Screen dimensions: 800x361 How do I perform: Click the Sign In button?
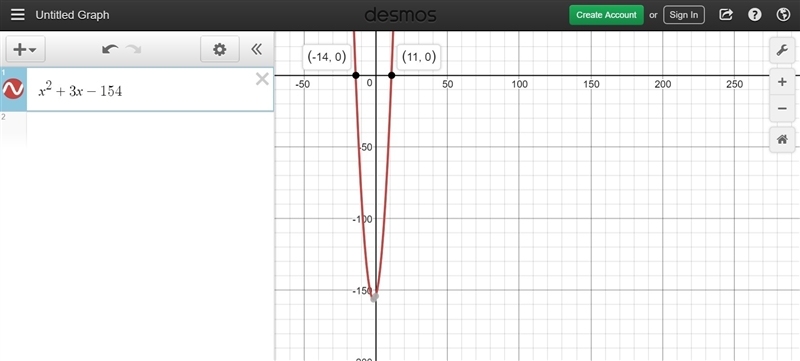pos(684,15)
